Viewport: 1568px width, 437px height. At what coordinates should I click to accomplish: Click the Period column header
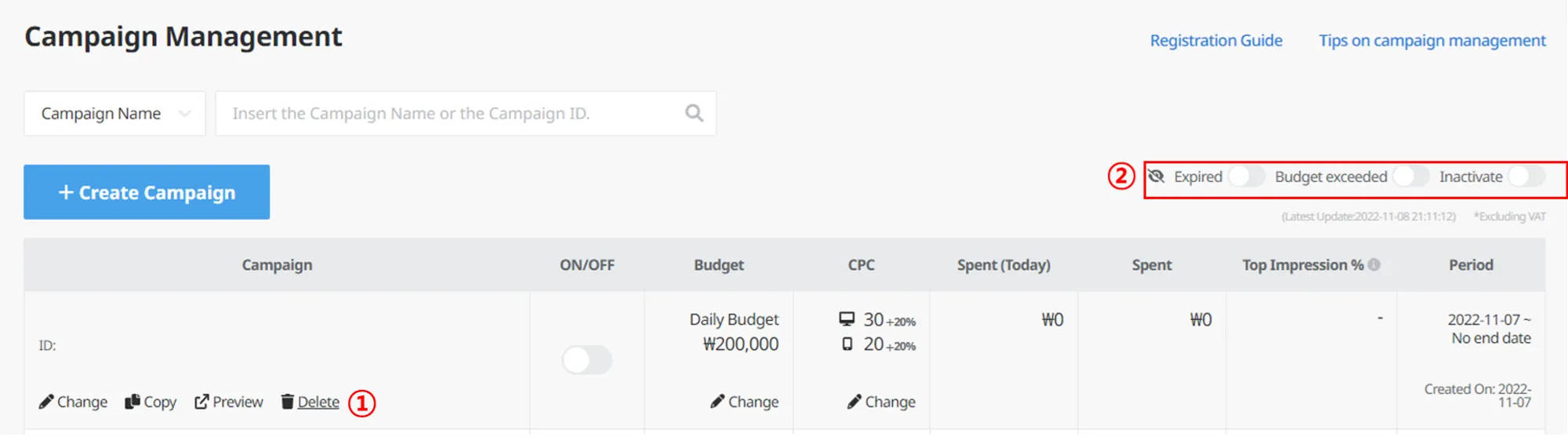tap(1471, 265)
